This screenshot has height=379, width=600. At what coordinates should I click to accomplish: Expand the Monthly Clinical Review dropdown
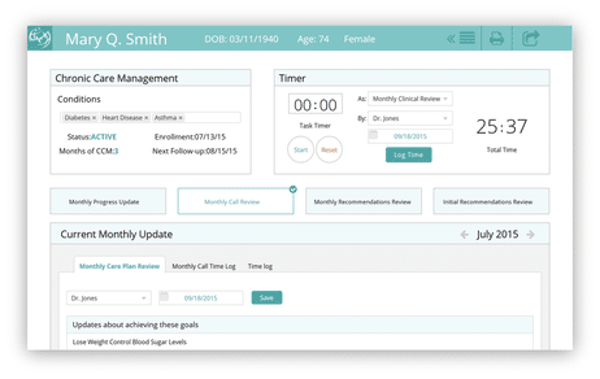point(410,99)
